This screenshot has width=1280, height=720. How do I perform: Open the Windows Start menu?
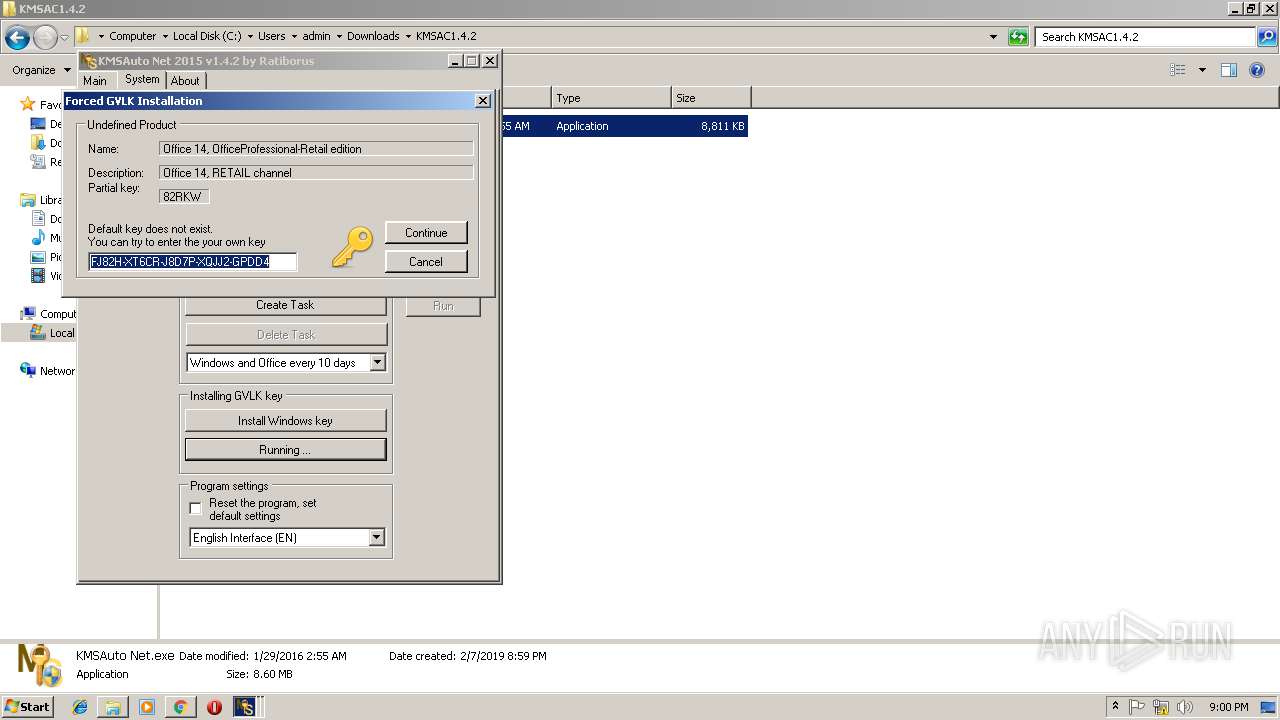pos(28,706)
